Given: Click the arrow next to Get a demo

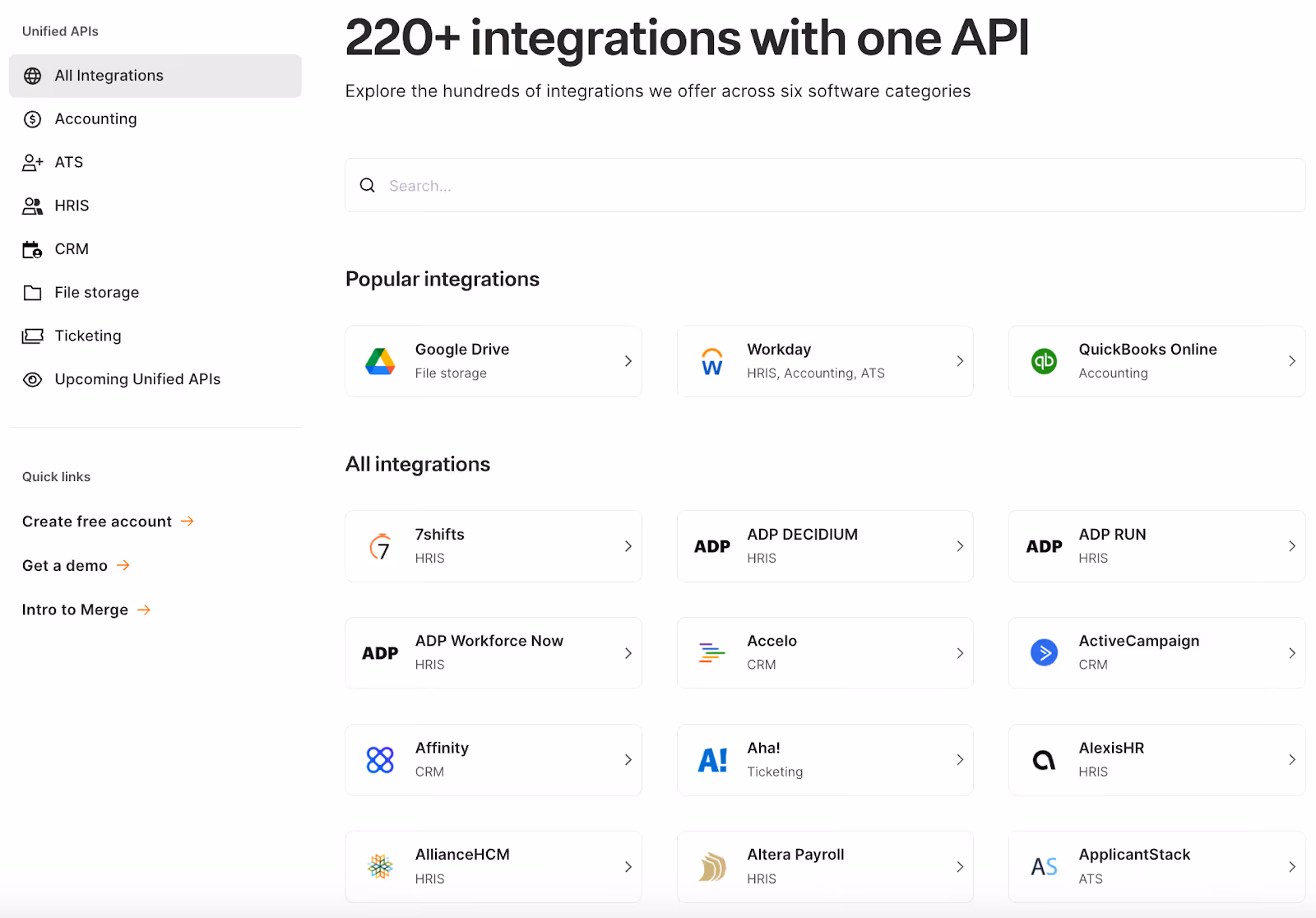Looking at the screenshot, I should click(123, 565).
